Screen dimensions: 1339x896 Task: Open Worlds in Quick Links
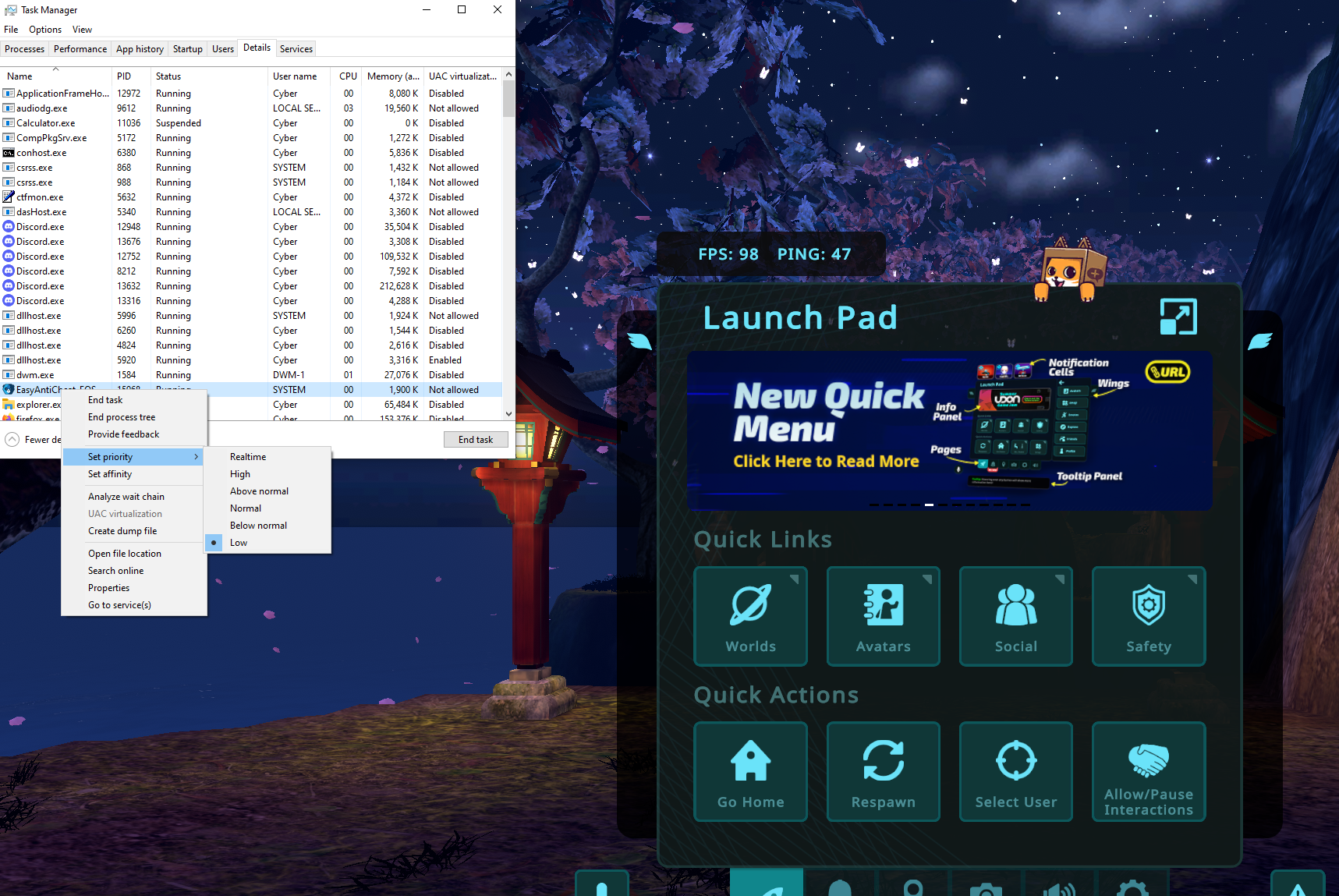750,616
